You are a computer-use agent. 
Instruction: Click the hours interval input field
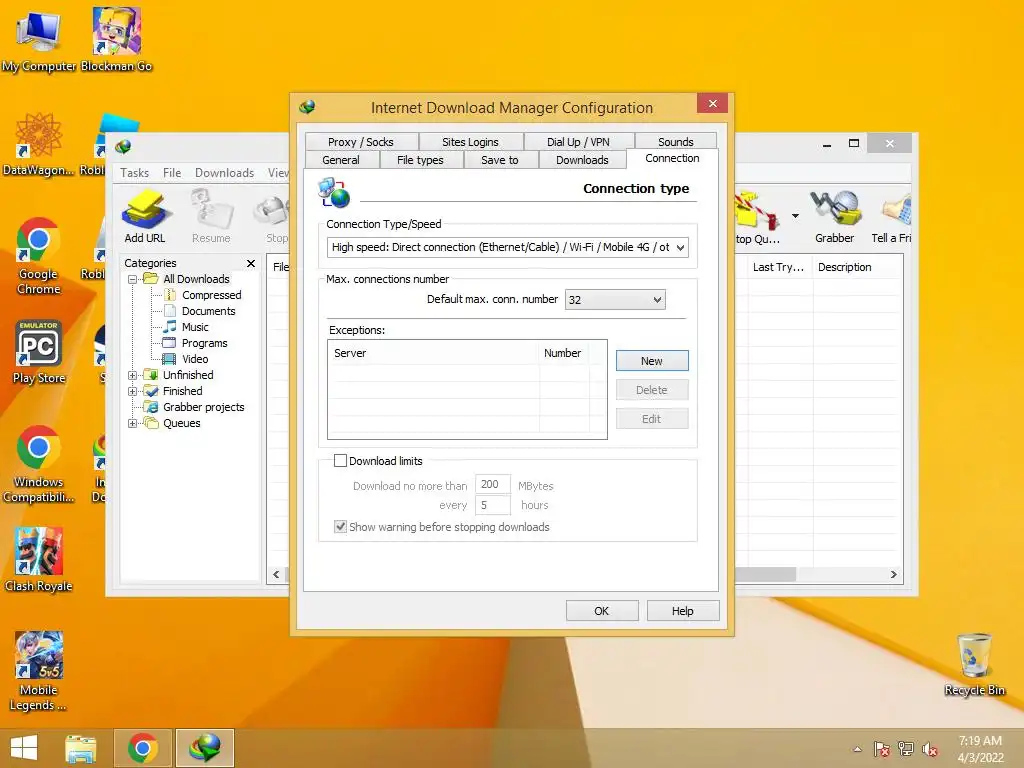pos(493,505)
